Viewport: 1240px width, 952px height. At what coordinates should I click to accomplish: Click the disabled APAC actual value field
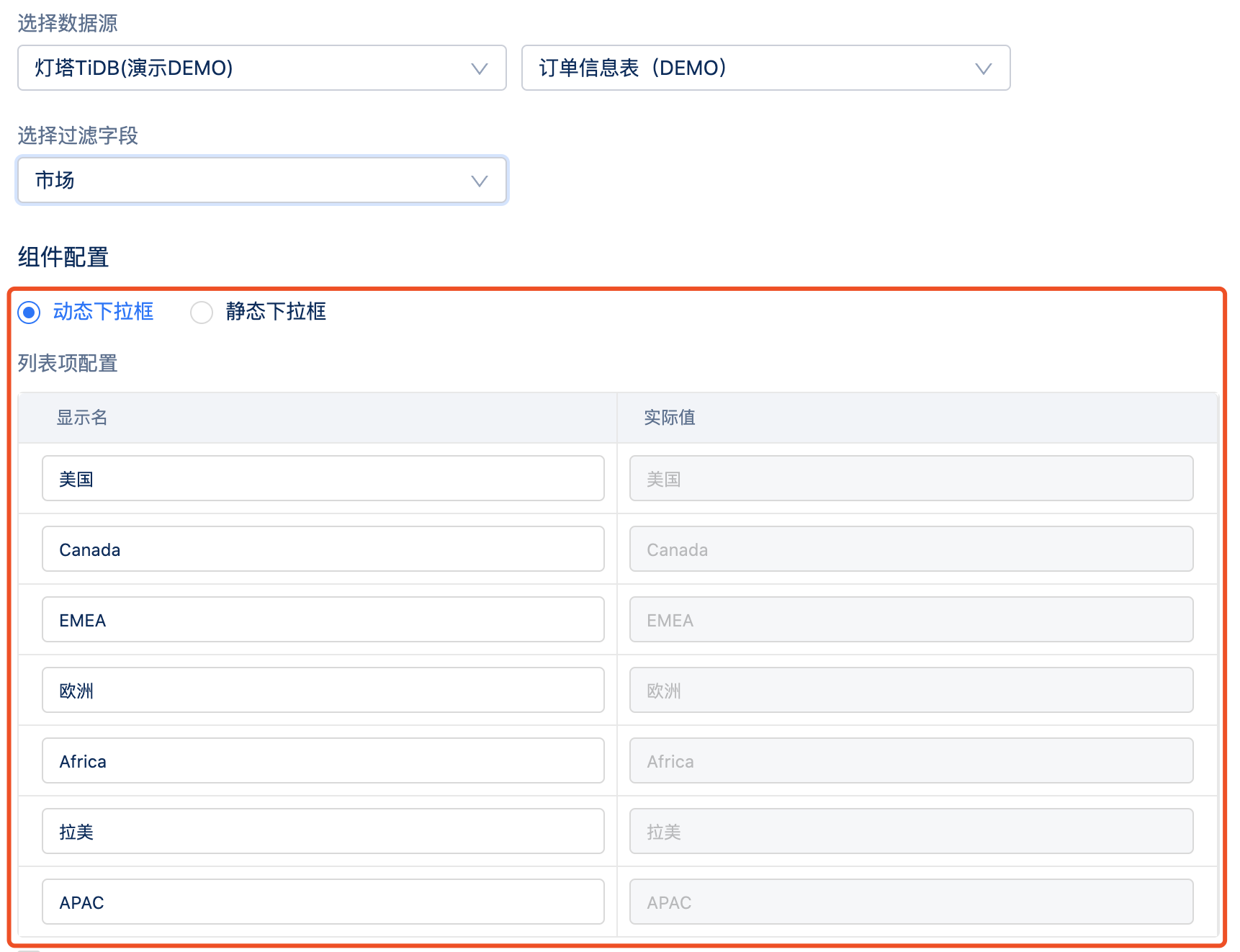912,902
